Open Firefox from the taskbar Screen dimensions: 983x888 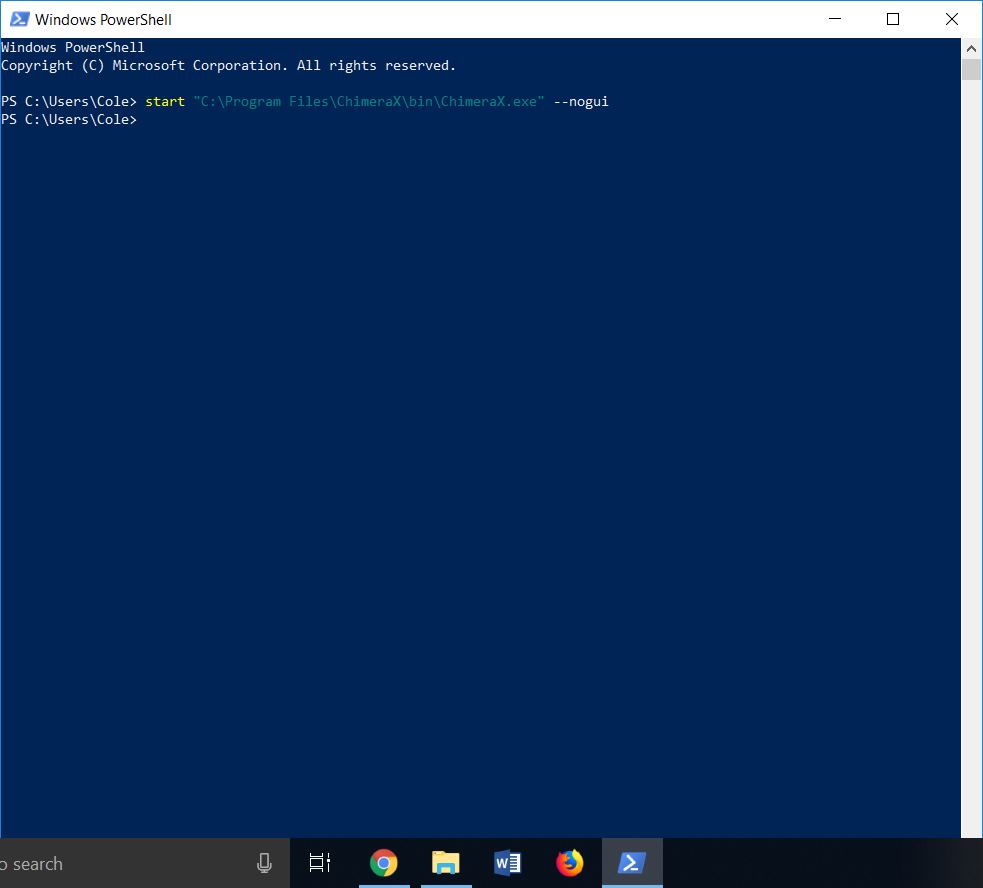[570, 863]
